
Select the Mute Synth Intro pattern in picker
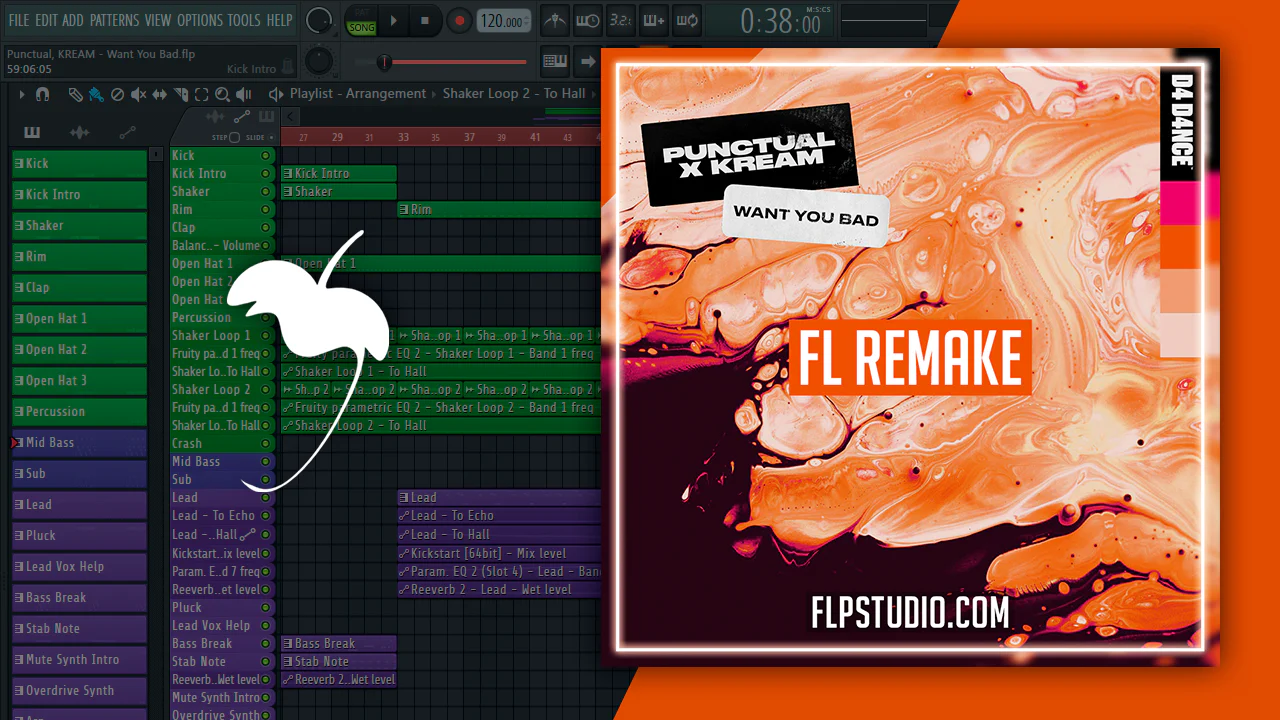(79, 660)
